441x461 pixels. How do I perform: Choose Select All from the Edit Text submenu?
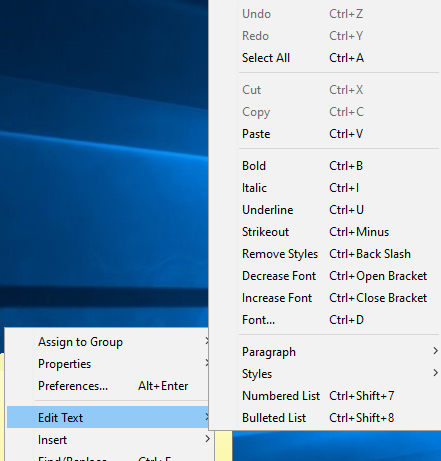pyautogui.click(x=324, y=58)
